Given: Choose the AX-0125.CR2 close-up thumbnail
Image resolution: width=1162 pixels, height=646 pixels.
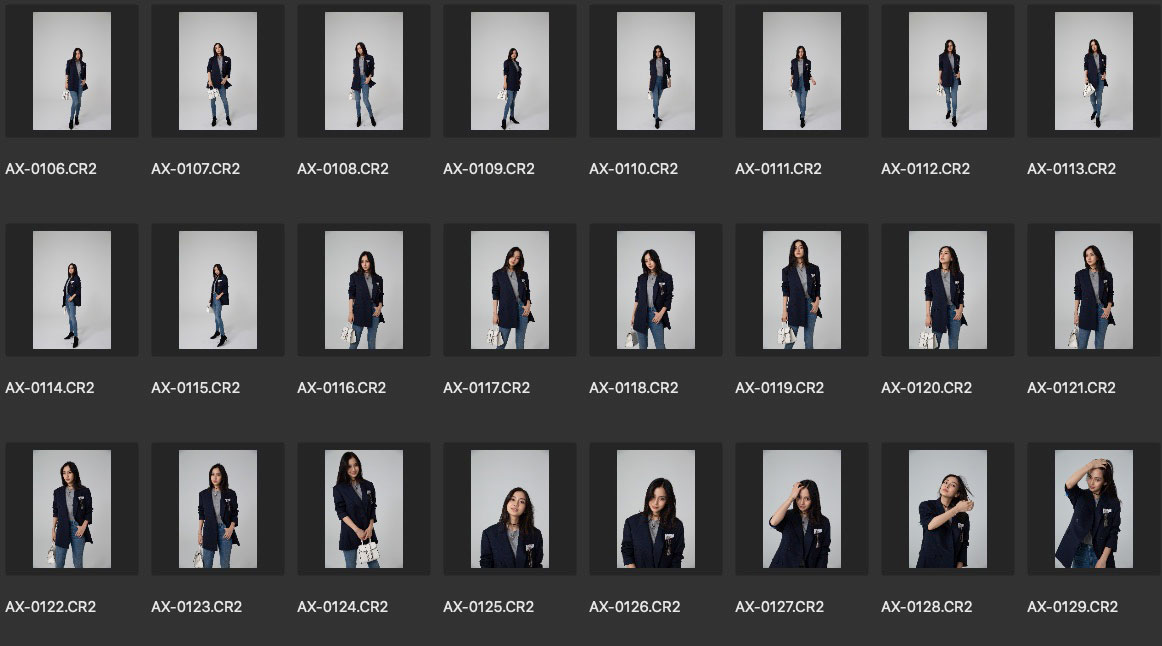Looking at the screenshot, I should tap(510, 509).
